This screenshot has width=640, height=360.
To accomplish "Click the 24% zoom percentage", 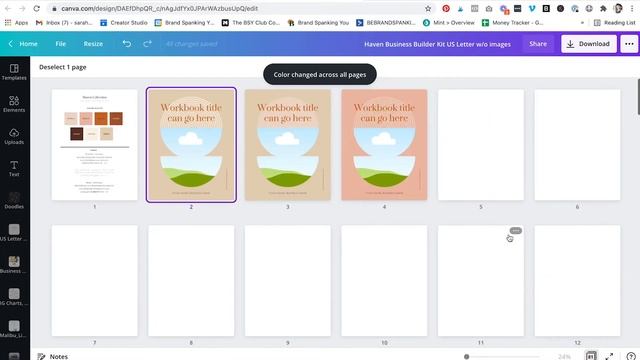I will click(x=564, y=356).
